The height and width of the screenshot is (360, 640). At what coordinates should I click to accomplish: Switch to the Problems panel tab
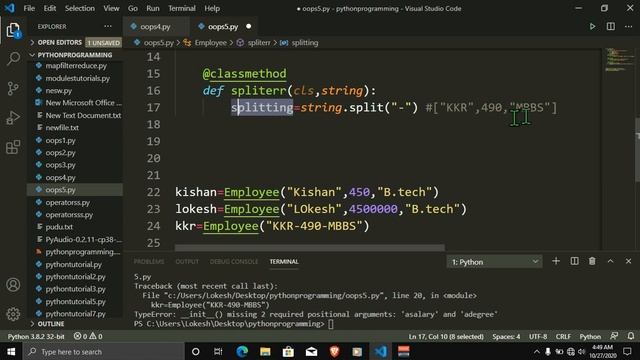[149, 262]
